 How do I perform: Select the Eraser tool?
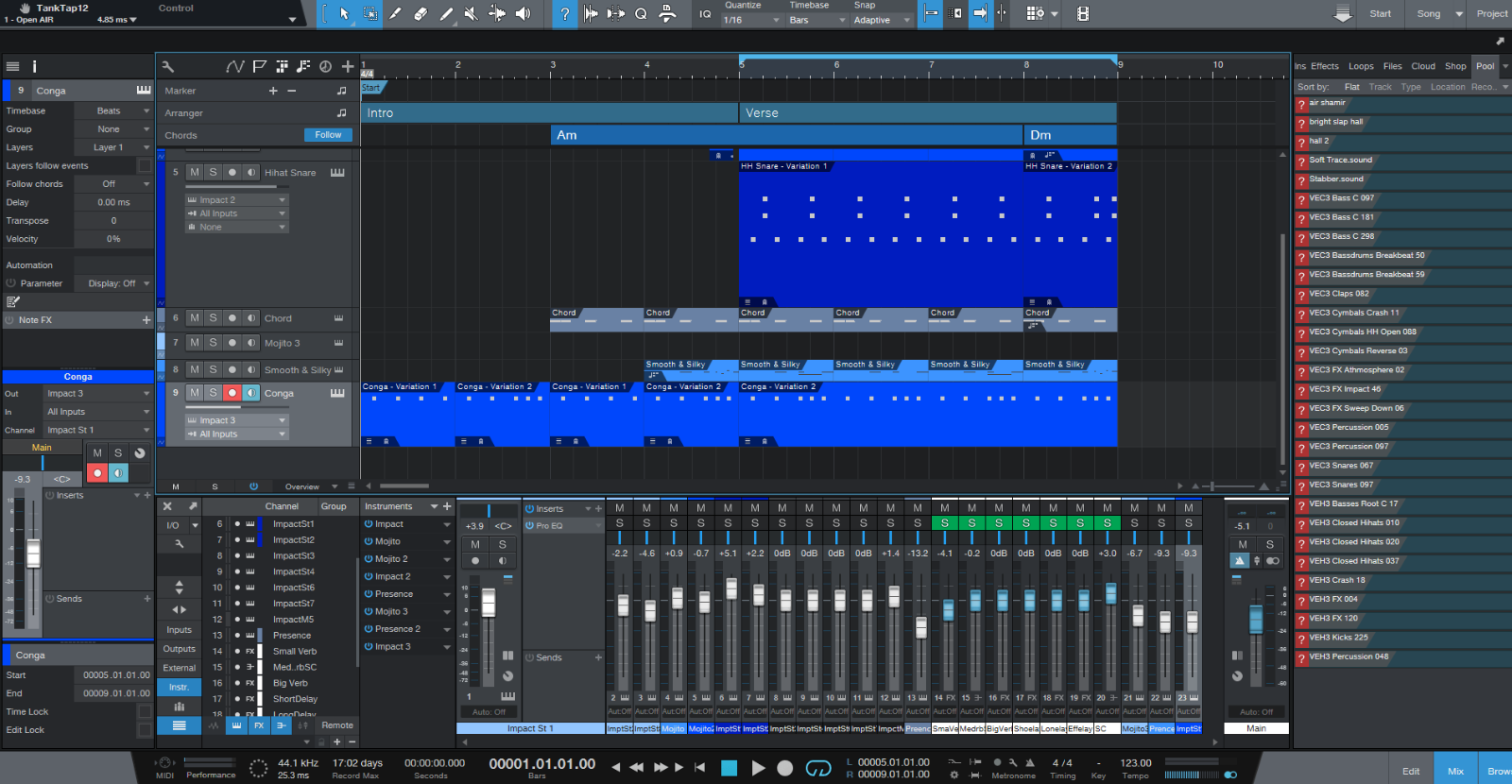(421, 13)
